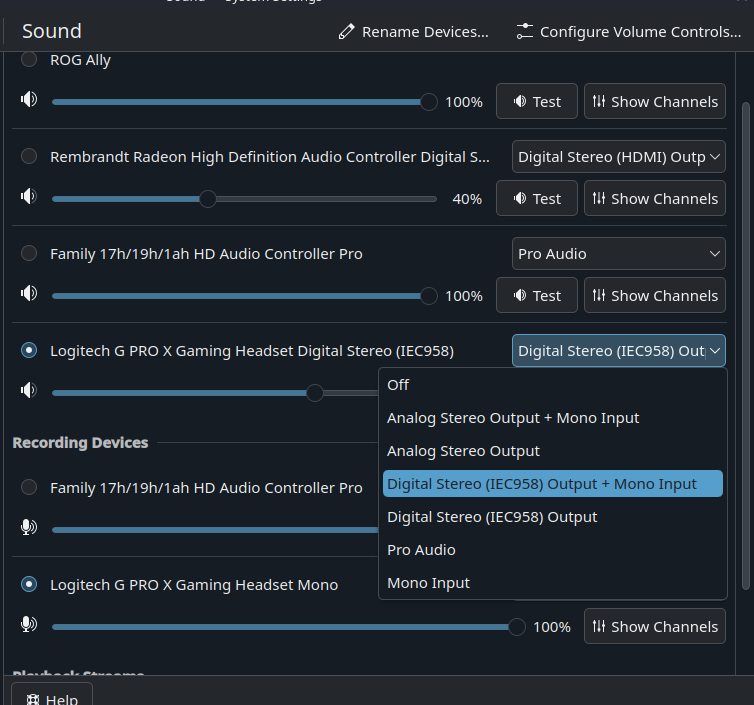Image resolution: width=754 pixels, height=705 pixels.
Task: Click the 40% volume value
Action: click(467, 199)
